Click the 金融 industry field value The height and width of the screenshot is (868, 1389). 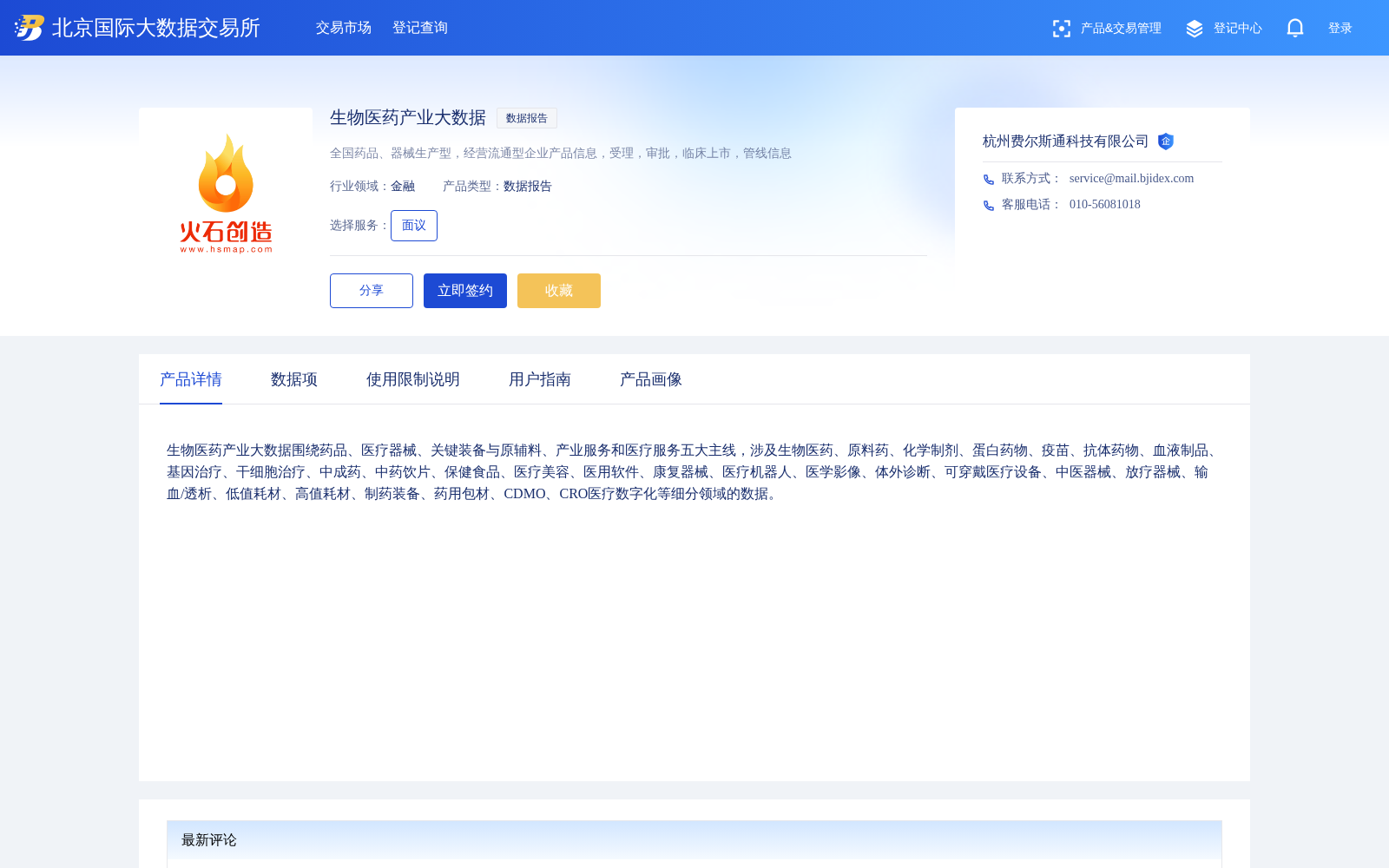point(403,186)
